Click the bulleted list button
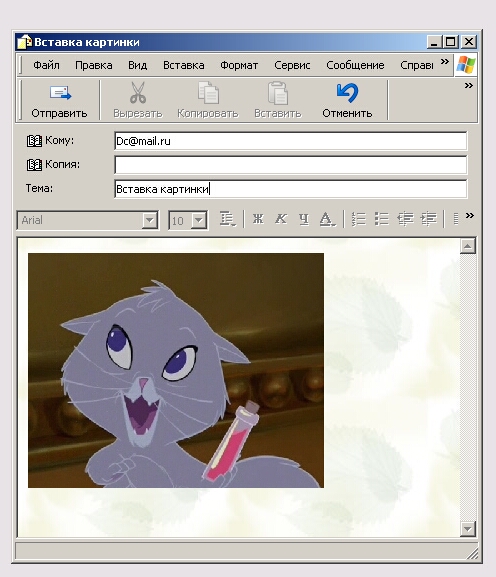This screenshot has height=577, width=496. point(382,219)
